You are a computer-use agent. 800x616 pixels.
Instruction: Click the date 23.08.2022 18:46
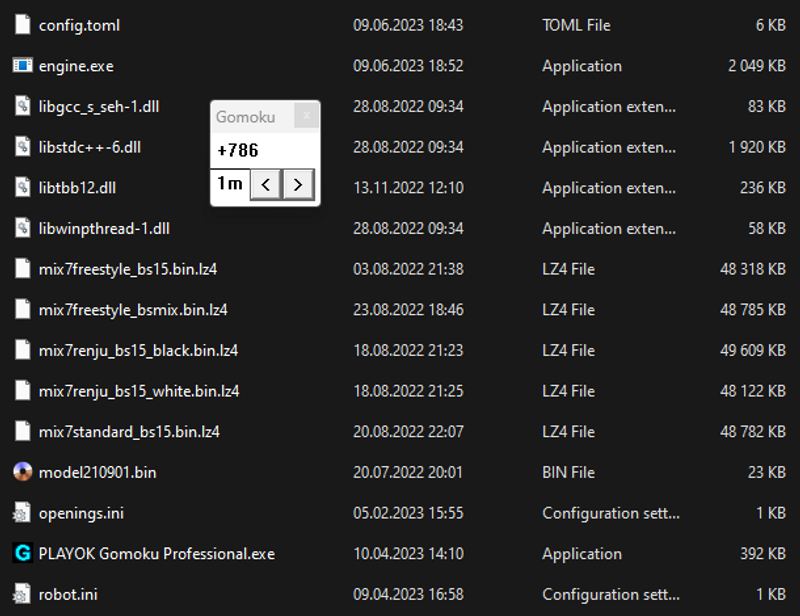pyautogui.click(x=408, y=310)
